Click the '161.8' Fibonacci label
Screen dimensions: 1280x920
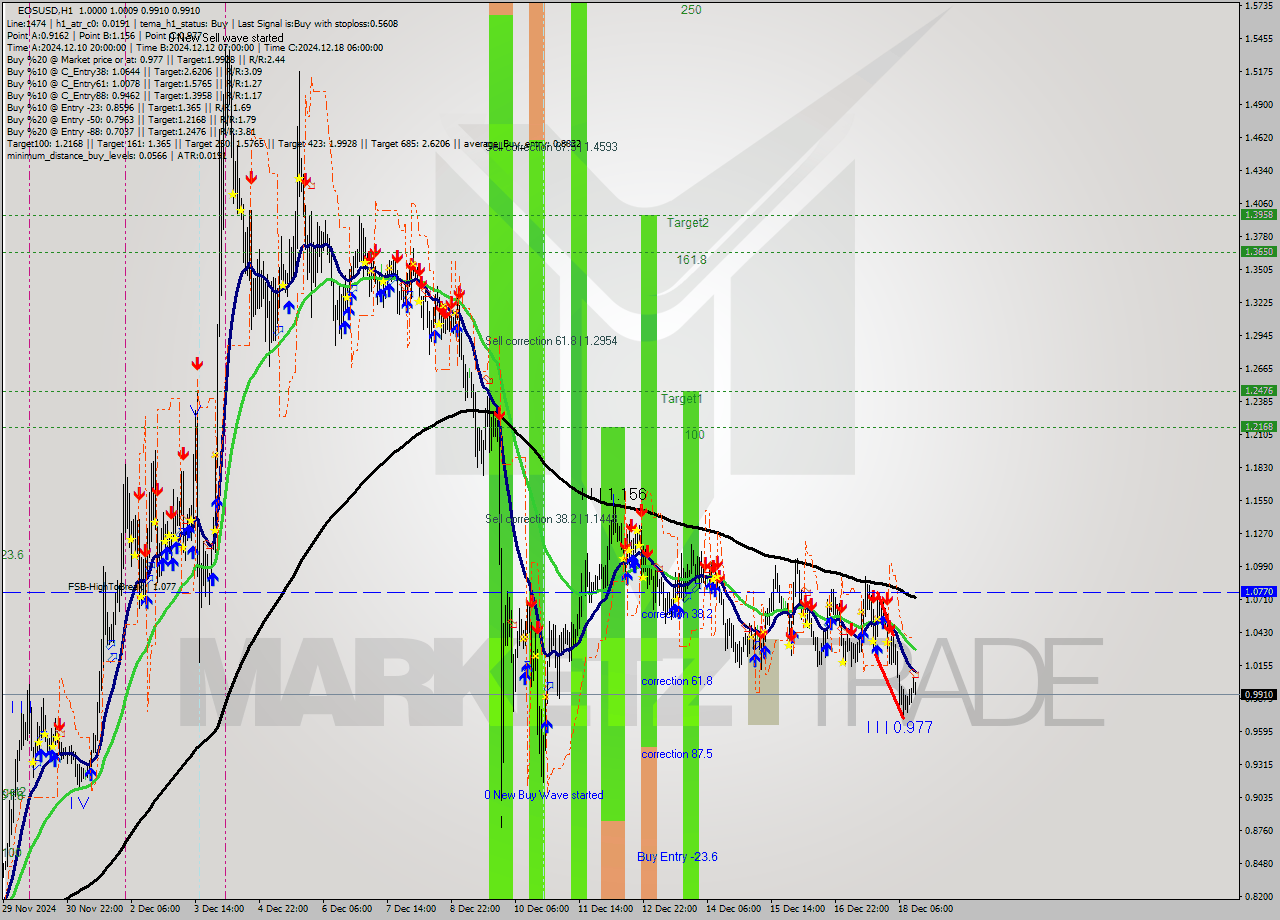pyautogui.click(x=692, y=259)
